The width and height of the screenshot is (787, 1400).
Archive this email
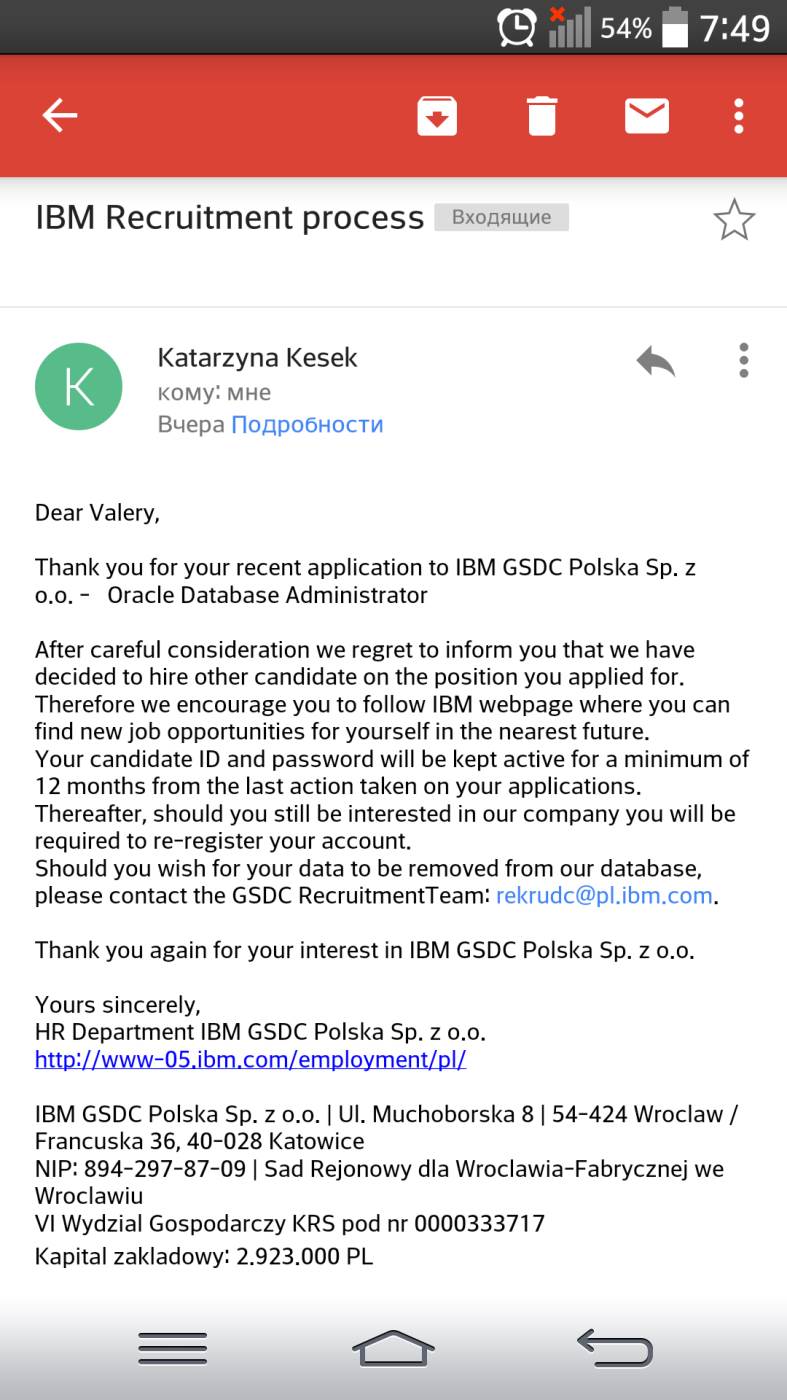point(437,116)
